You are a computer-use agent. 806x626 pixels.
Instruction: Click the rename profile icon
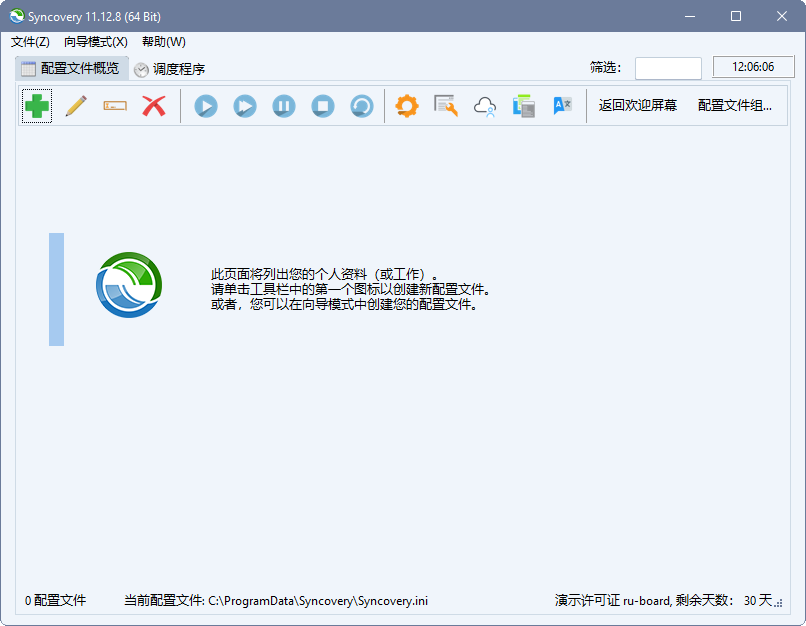[x=115, y=105]
